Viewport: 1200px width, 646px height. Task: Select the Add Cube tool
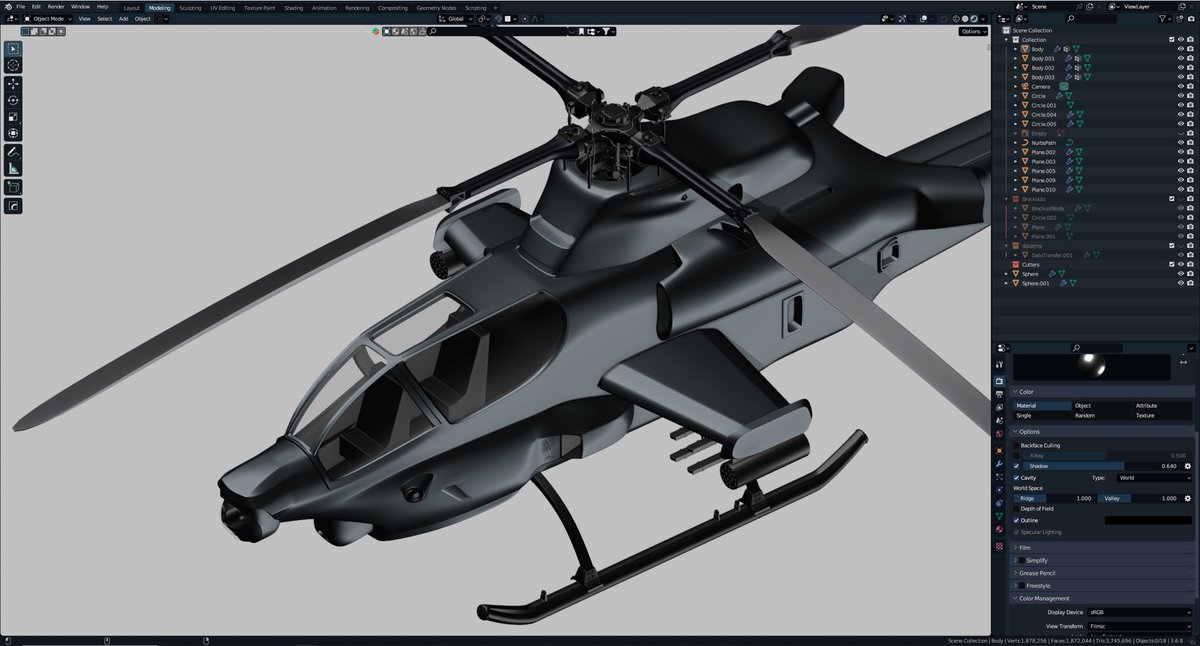(x=14, y=187)
